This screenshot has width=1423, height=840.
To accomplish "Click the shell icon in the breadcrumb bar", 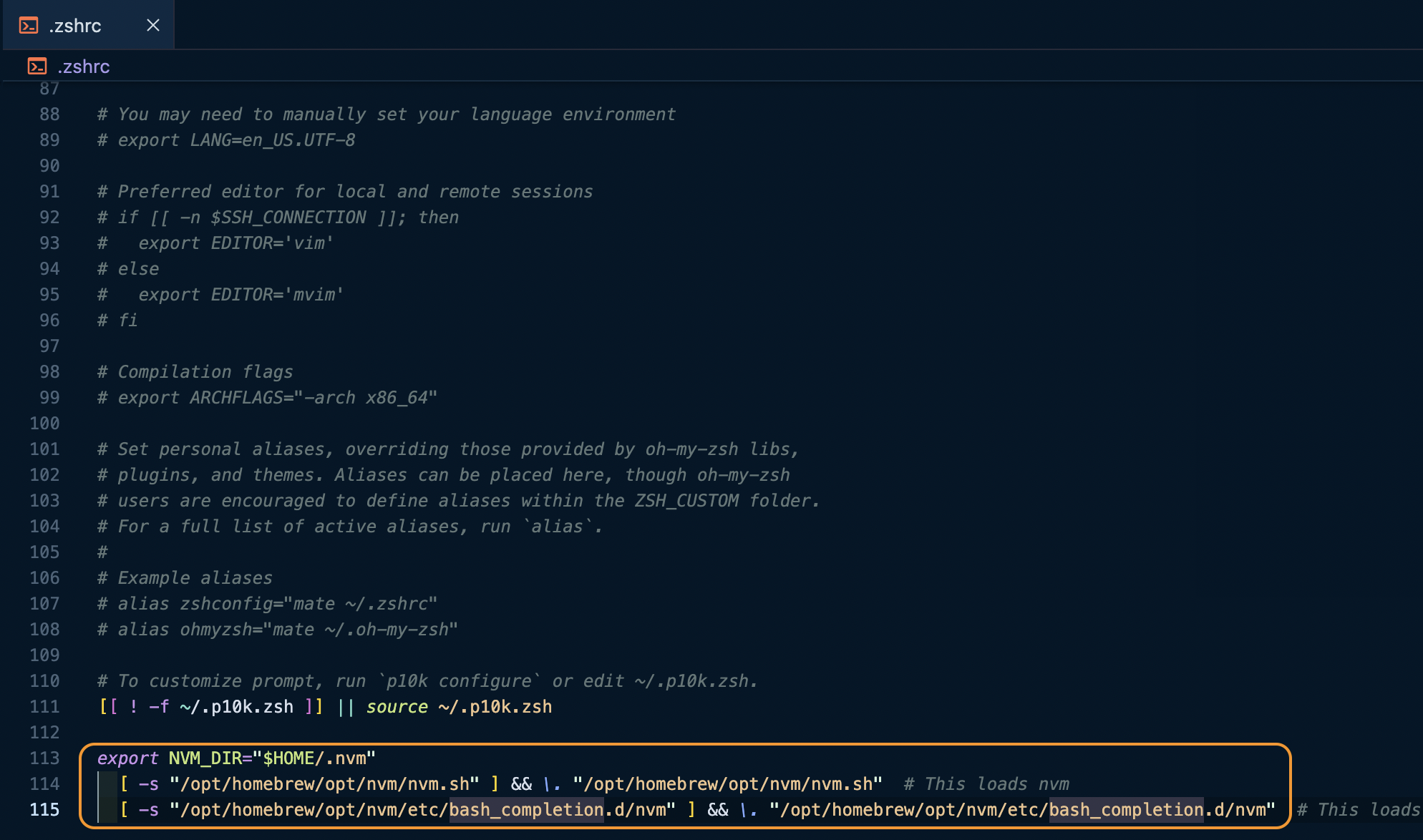I will pyautogui.click(x=37, y=67).
